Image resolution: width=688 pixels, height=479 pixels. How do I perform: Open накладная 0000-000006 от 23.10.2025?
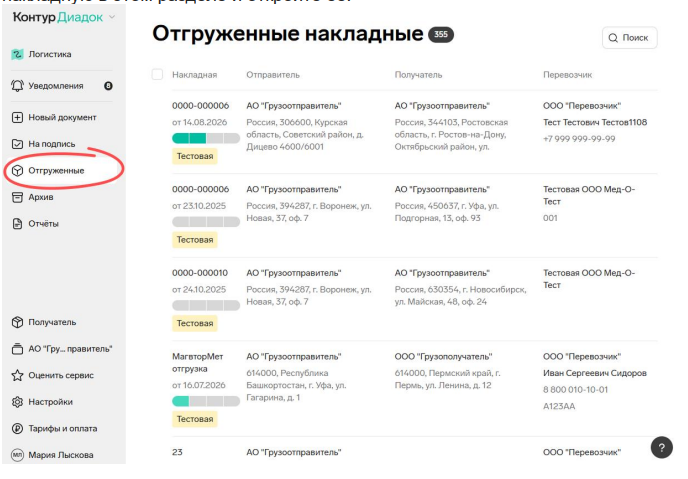pos(201,189)
